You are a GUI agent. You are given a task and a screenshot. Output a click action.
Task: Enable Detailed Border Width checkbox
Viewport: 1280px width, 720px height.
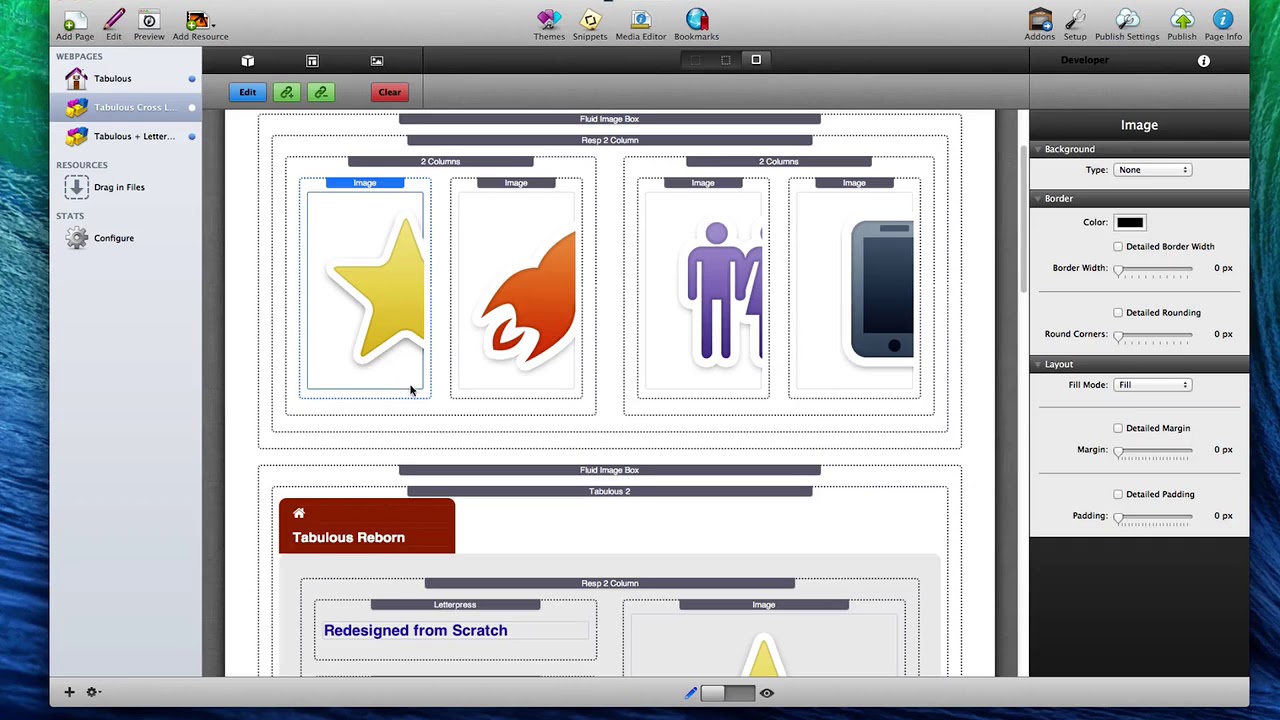(x=1118, y=246)
